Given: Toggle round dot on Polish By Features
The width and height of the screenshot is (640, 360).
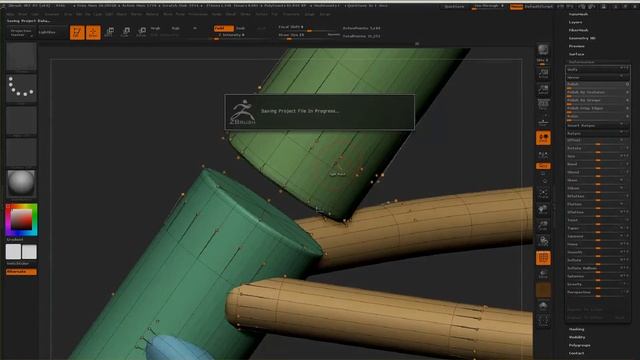Looking at the screenshot, I should click(627, 92).
